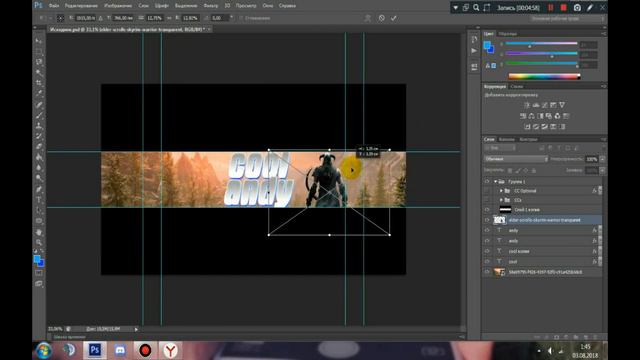The image size is (640, 360).
Task: Open the Фильтр menu
Action: pyautogui.click(x=211, y=6)
